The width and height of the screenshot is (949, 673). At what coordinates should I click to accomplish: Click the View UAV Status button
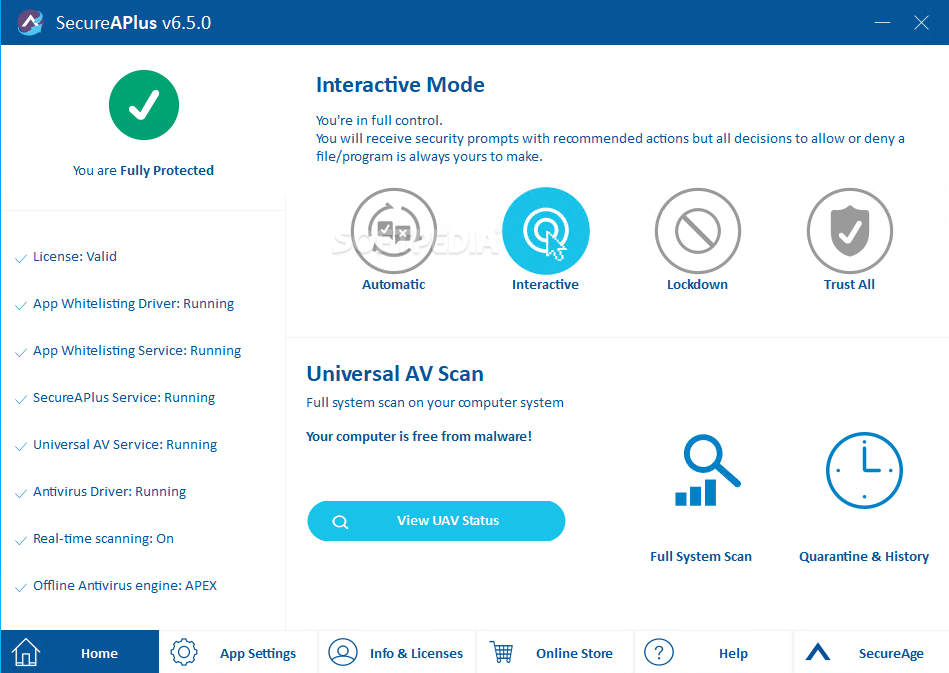click(x=436, y=520)
